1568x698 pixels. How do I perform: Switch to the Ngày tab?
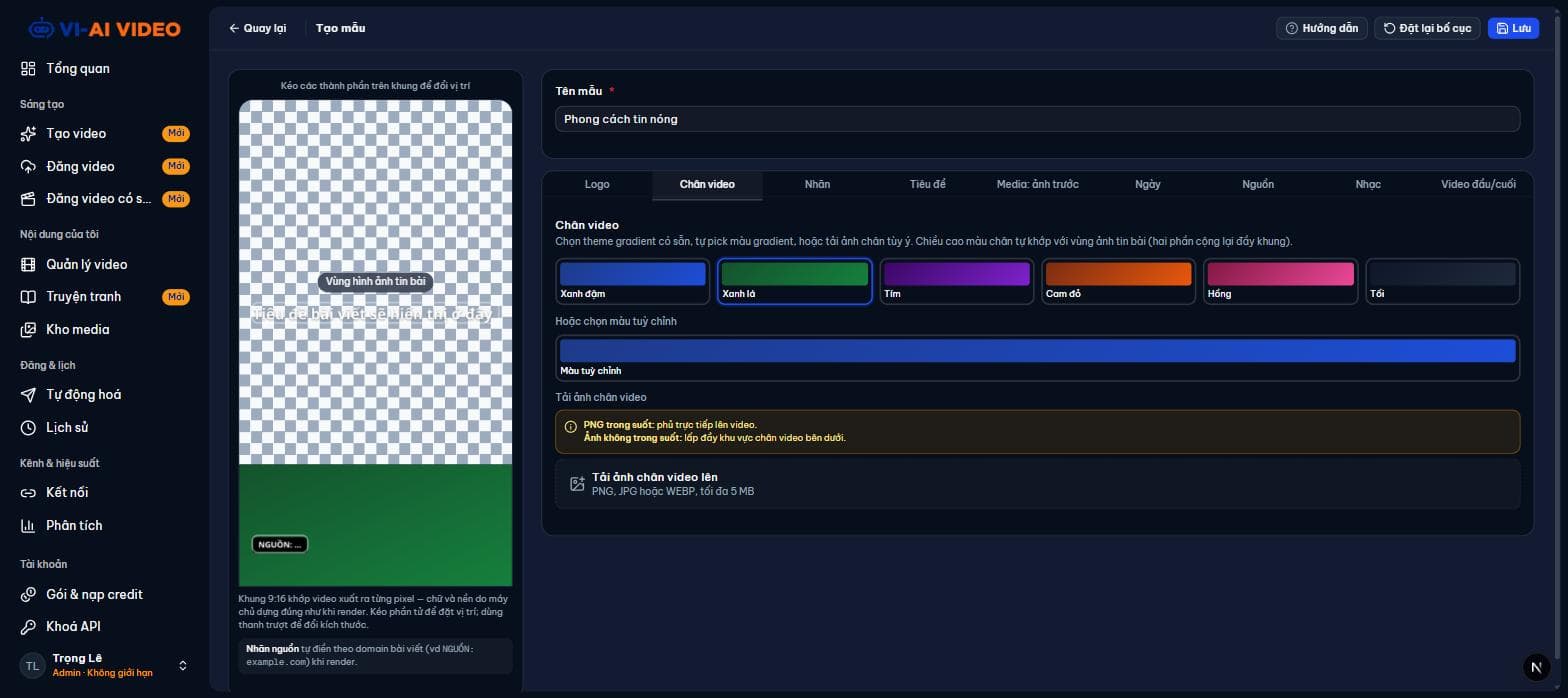(1148, 185)
